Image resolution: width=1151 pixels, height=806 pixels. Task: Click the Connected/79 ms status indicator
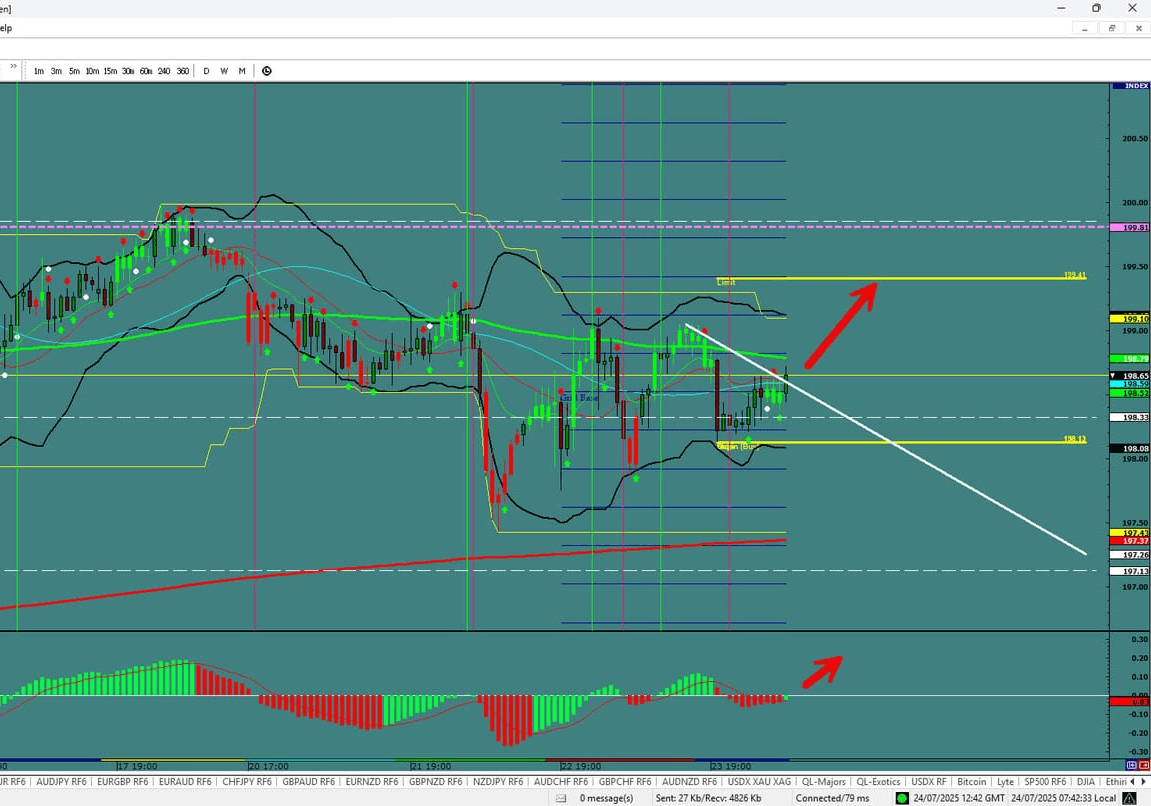pyautogui.click(x=833, y=798)
